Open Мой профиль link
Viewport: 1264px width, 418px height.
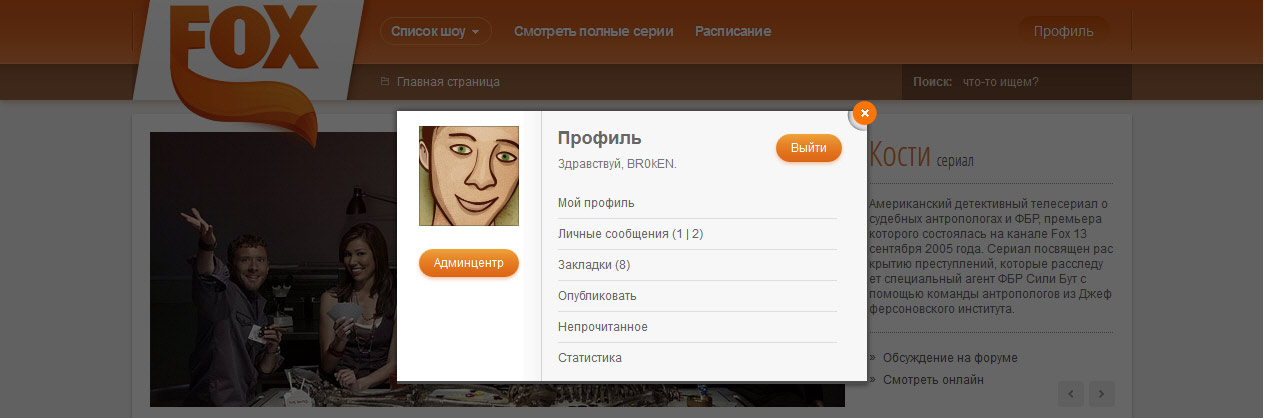point(596,203)
